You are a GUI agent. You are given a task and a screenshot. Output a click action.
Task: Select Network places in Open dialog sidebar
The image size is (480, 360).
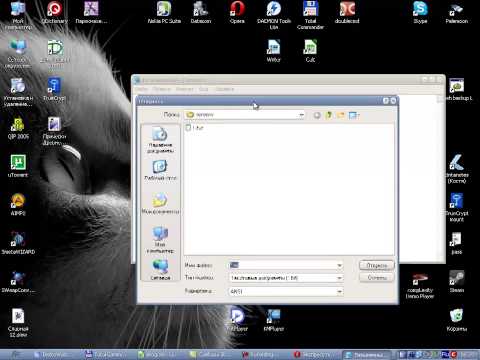[160, 269]
